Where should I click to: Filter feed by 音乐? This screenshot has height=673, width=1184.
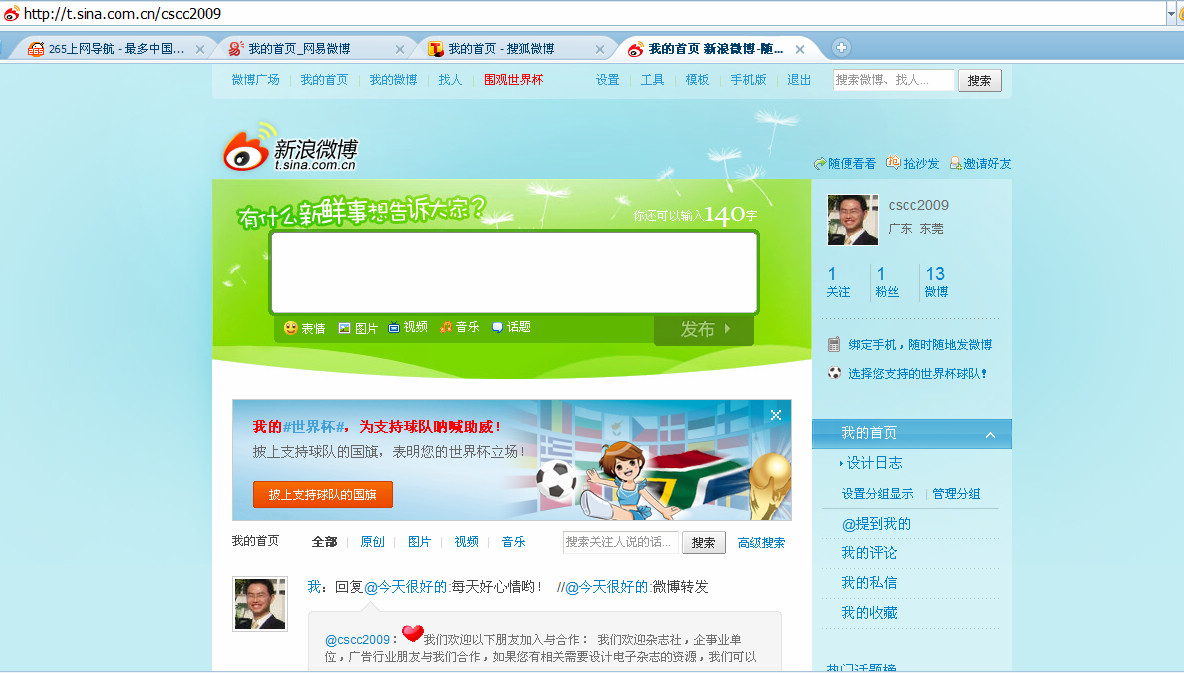point(513,542)
